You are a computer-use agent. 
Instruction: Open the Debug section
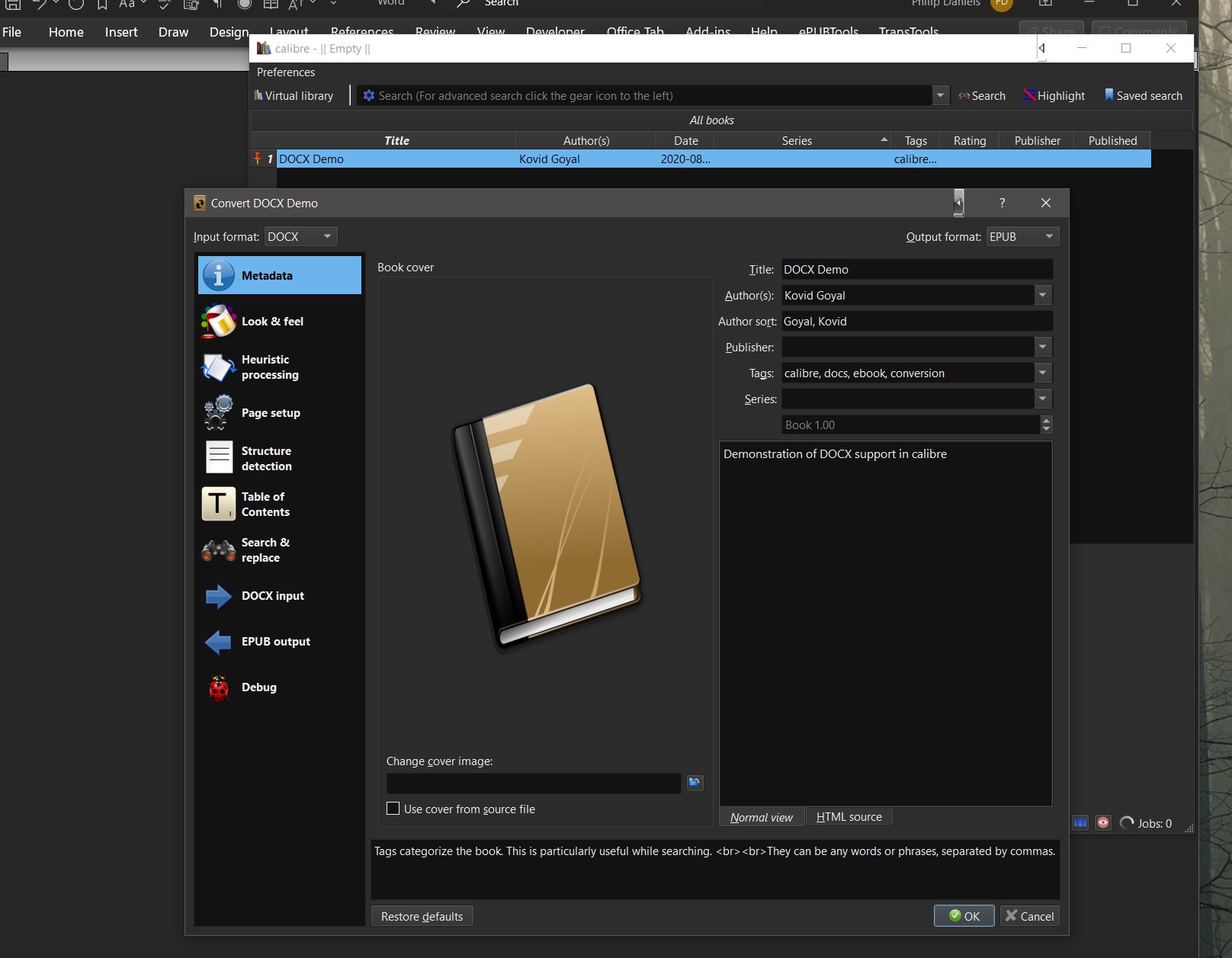pos(279,687)
